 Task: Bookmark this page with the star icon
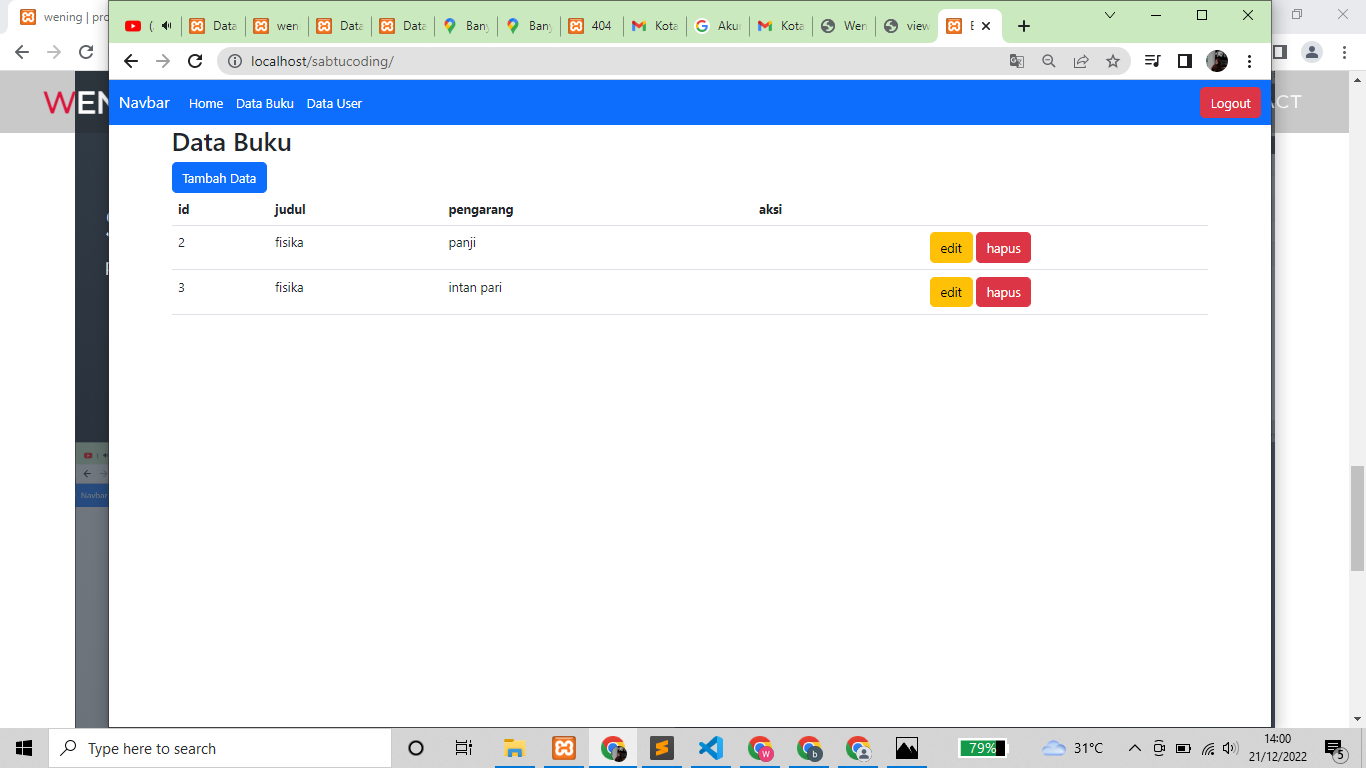click(1112, 61)
